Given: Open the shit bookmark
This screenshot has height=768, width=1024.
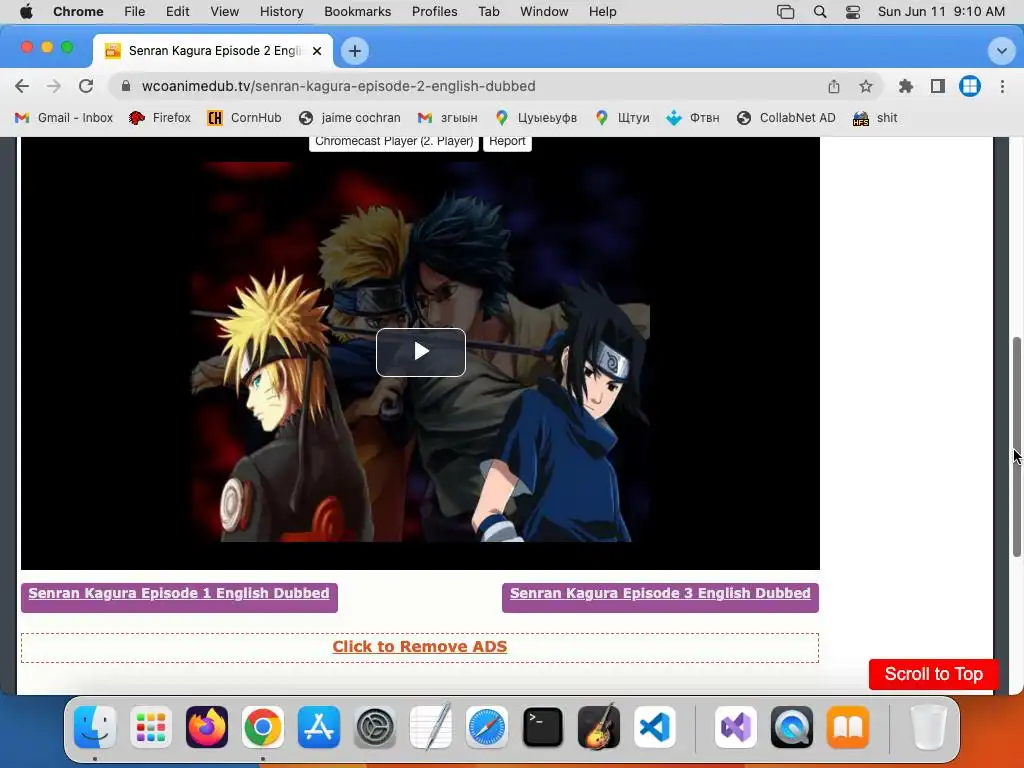Looking at the screenshot, I should (x=875, y=118).
